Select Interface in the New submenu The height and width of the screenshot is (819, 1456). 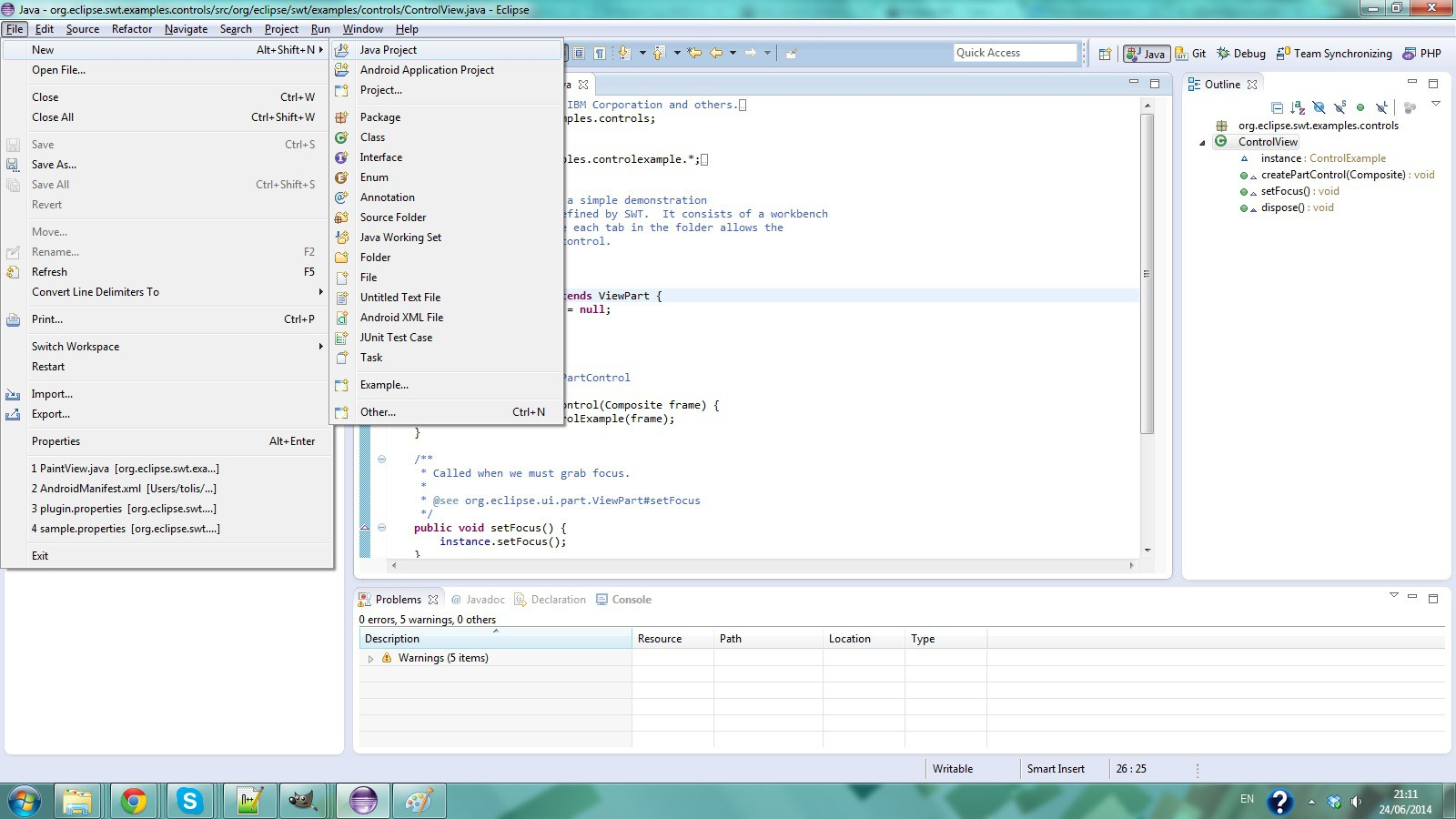tap(446, 157)
